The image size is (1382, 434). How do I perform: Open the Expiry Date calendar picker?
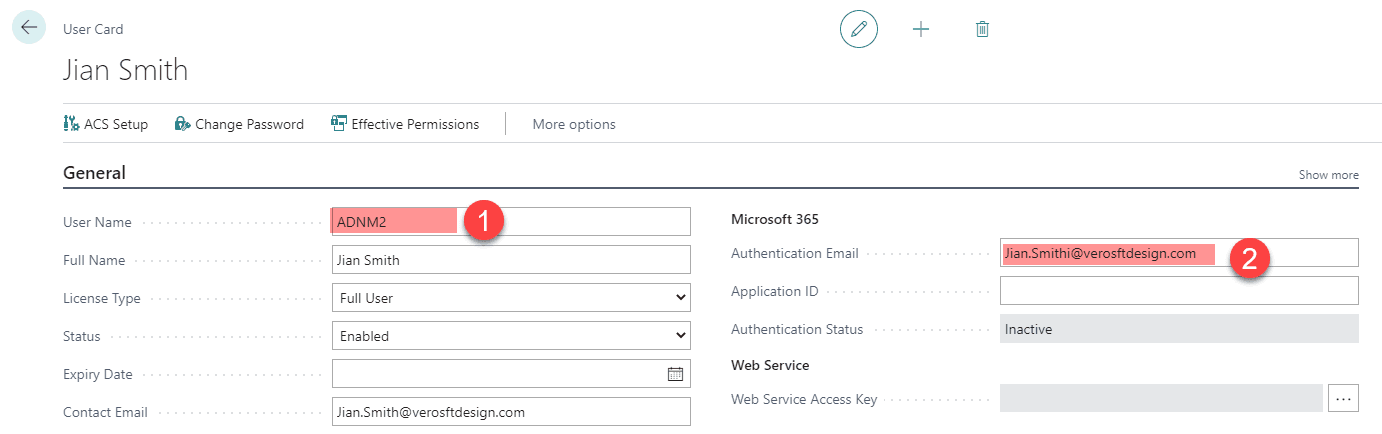[675, 374]
